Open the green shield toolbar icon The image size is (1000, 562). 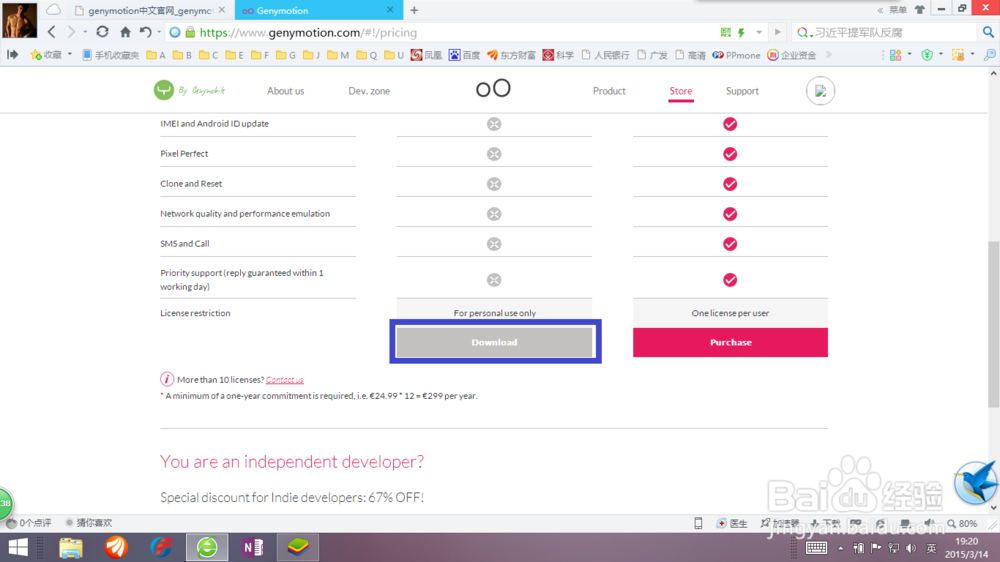[928, 55]
